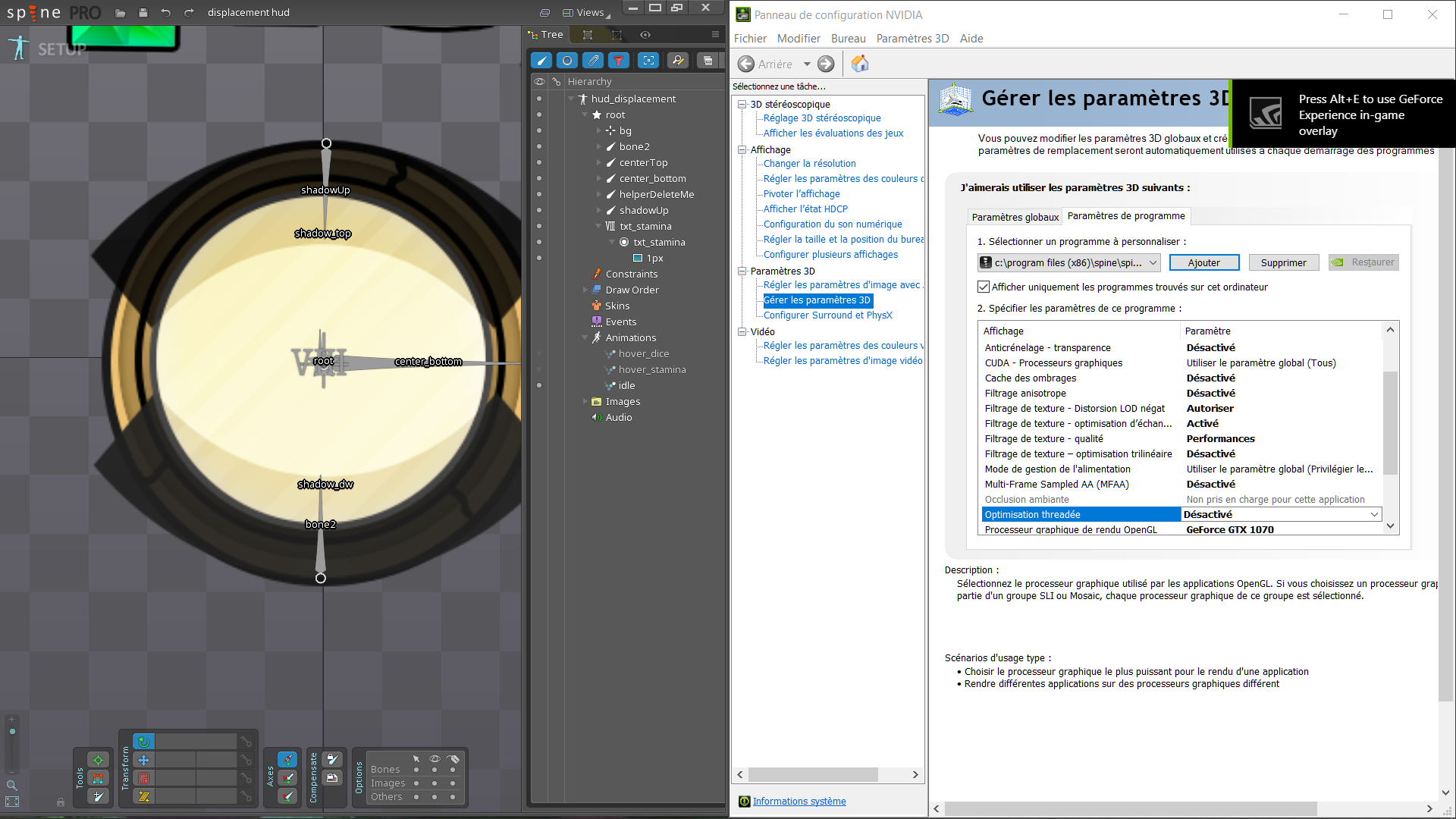Screen dimensions: 1456x819
Task: Toggle visibility dot for shadowUp row
Action: [539, 210]
